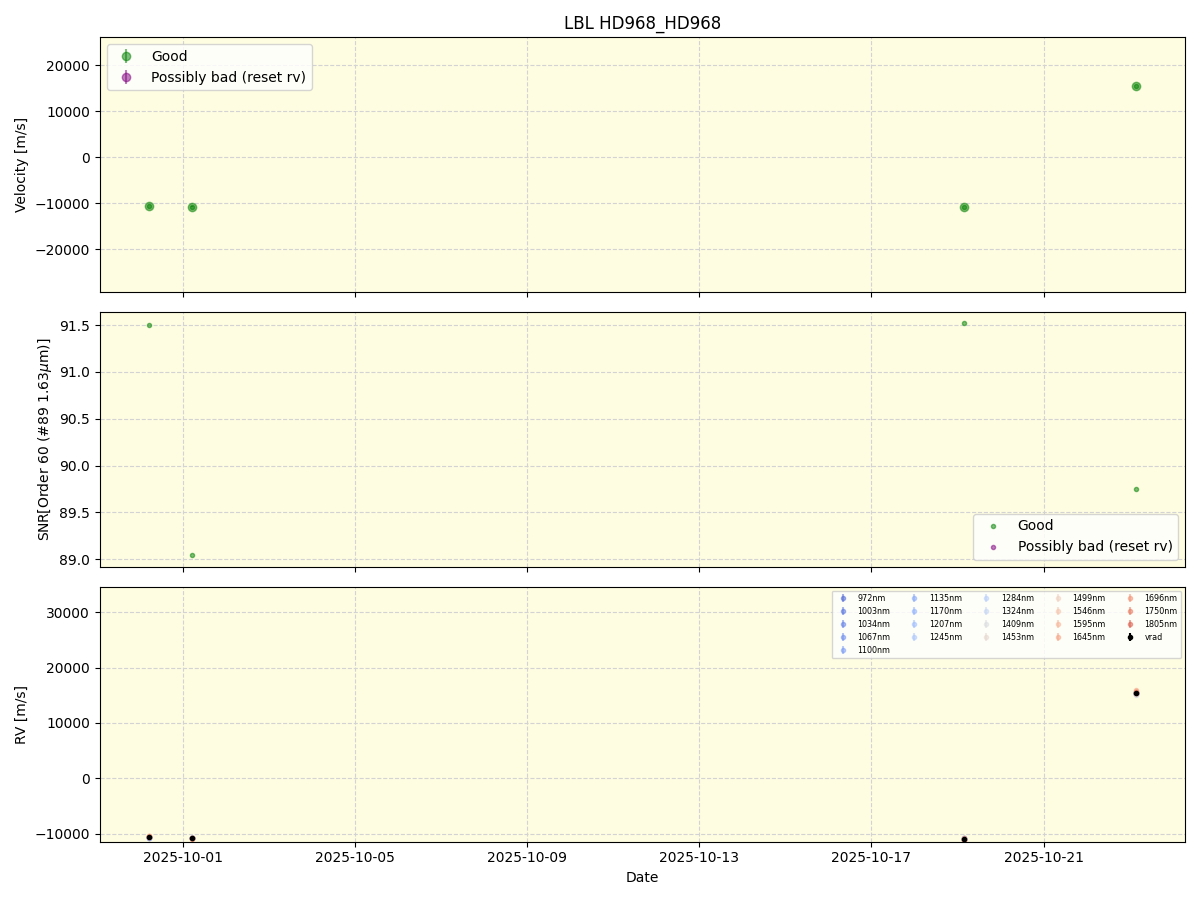Image resolution: width=1200 pixels, height=900 pixels.
Task: Click the black vrad legend marker
Action: coord(1130,637)
